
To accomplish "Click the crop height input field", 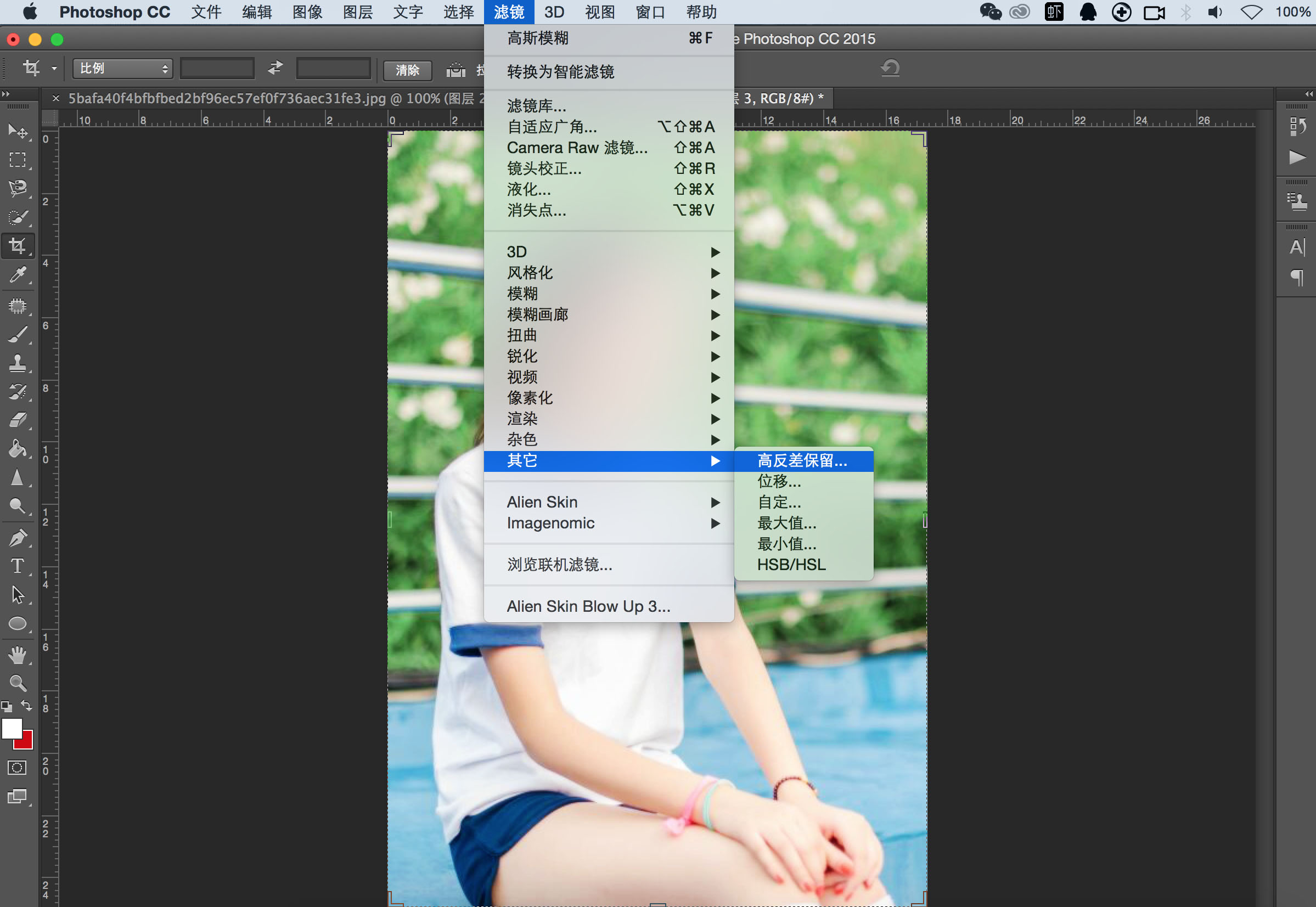I will (x=334, y=69).
